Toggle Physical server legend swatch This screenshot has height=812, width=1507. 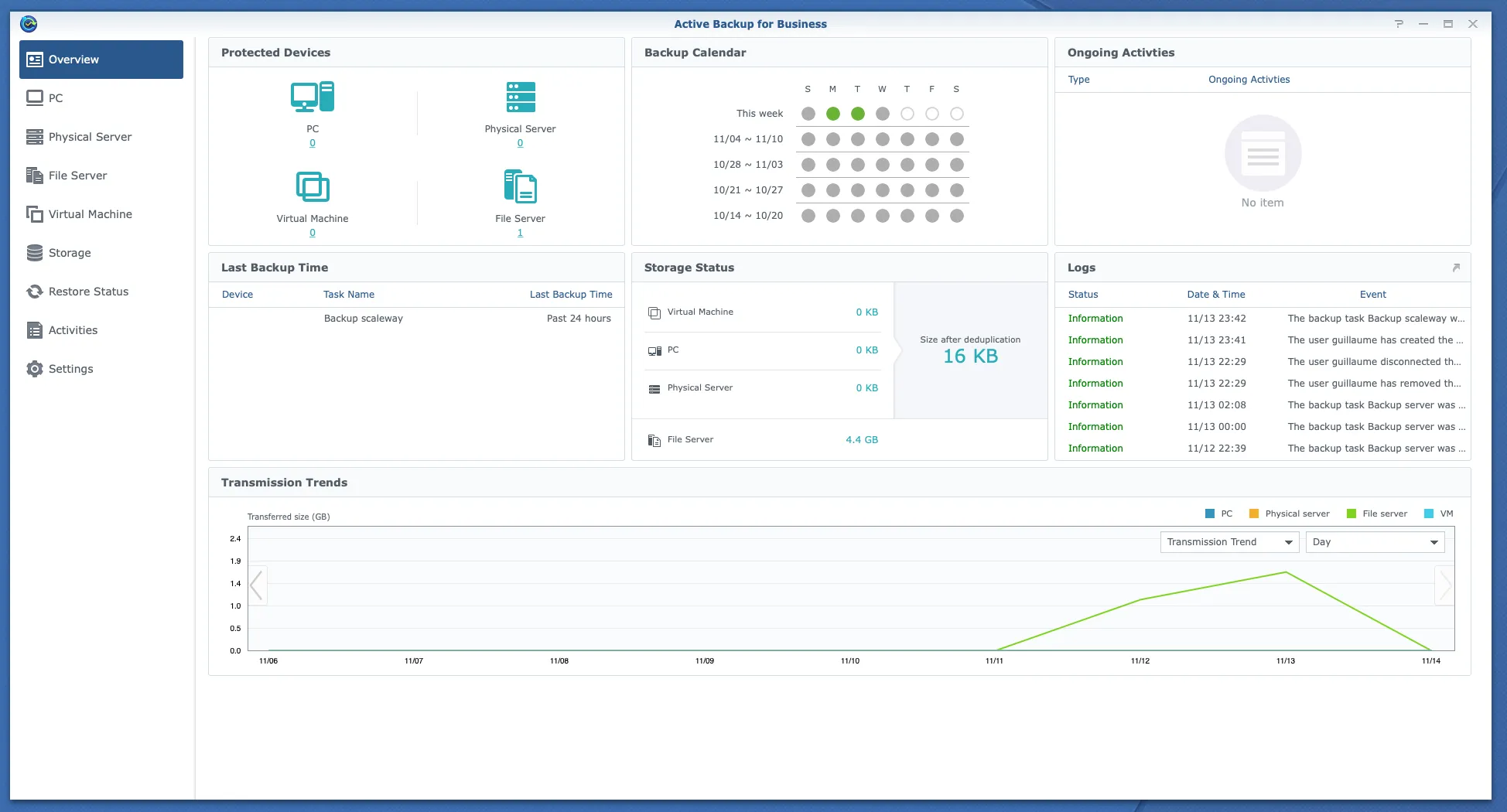1254,513
